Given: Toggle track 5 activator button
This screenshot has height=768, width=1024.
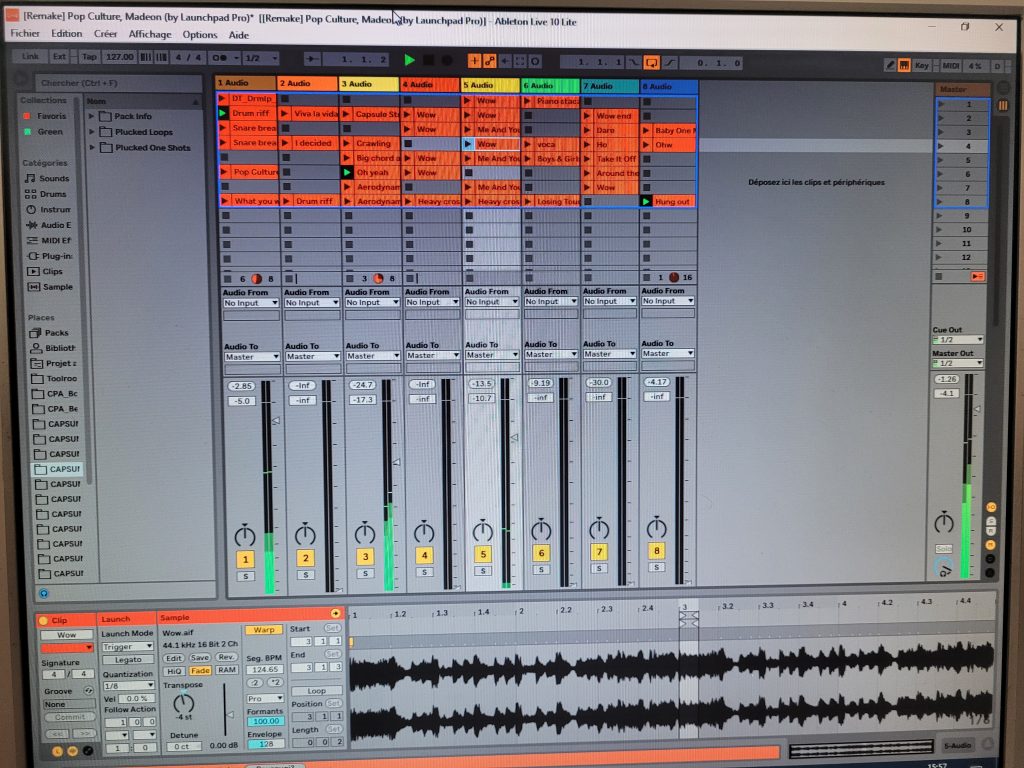Looking at the screenshot, I should point(483,554).
